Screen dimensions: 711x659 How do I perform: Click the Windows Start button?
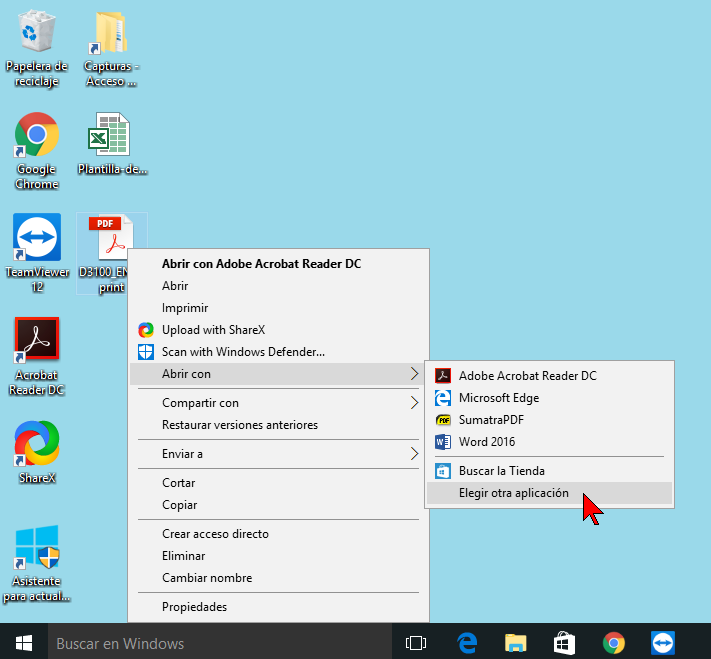pyautogui.click(x=24, y=643)
